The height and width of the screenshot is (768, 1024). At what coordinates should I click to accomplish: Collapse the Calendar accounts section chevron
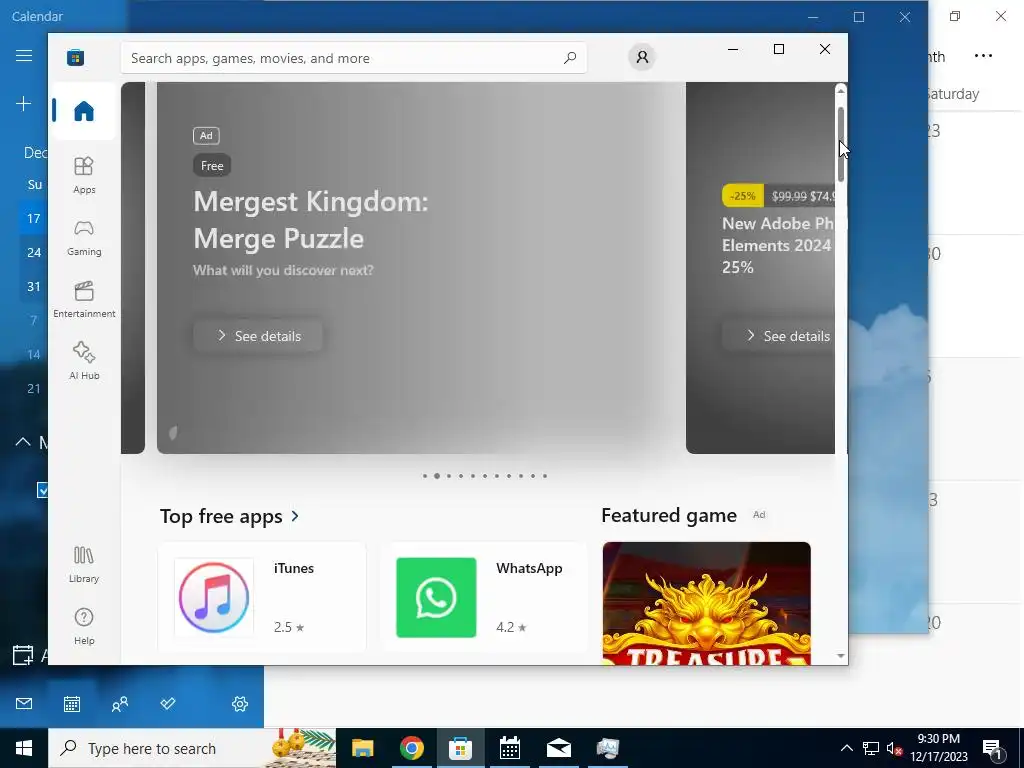pos(23,442)
